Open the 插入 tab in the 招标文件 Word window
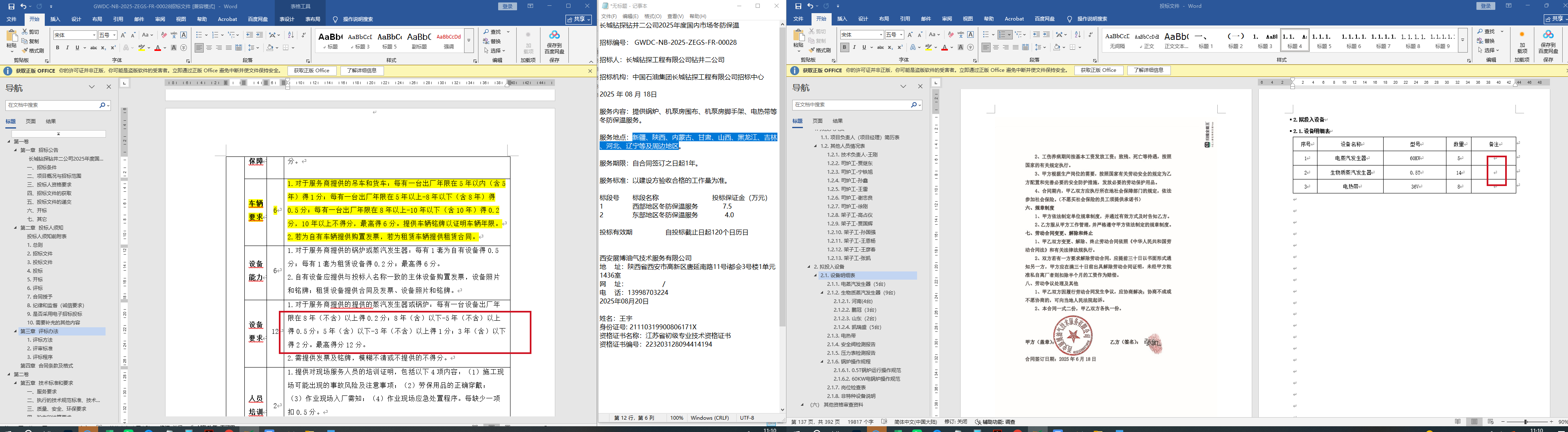The image size is (1568, 432). pos(55,19)
